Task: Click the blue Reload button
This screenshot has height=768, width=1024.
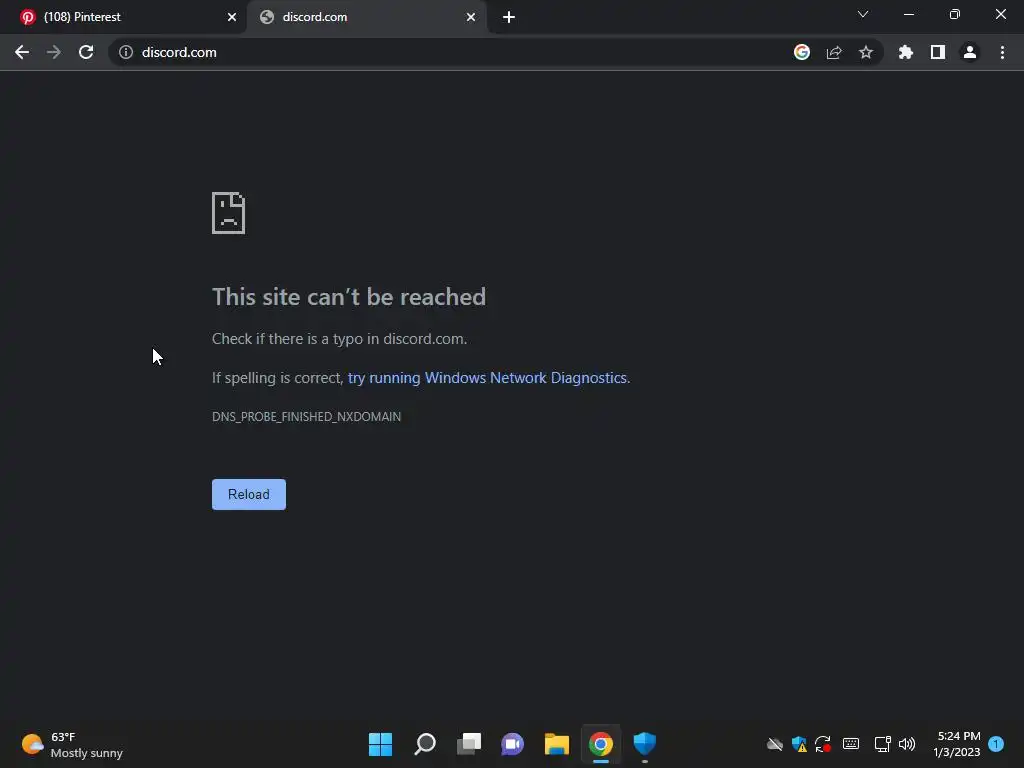Action: tap(249, 494)
